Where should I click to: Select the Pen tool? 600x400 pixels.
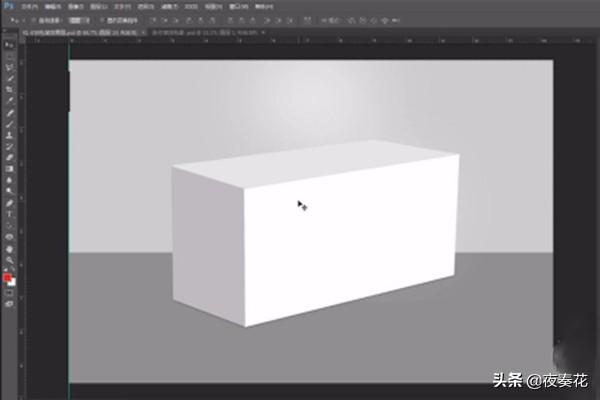click(10, 203)
